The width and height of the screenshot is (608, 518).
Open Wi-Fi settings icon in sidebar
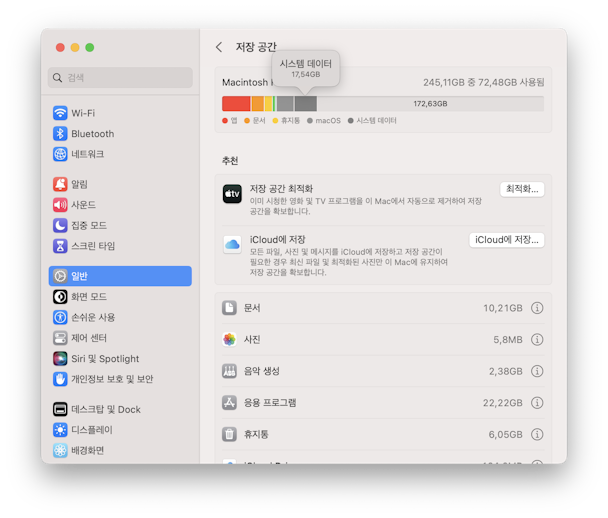[x=60, y=113]
